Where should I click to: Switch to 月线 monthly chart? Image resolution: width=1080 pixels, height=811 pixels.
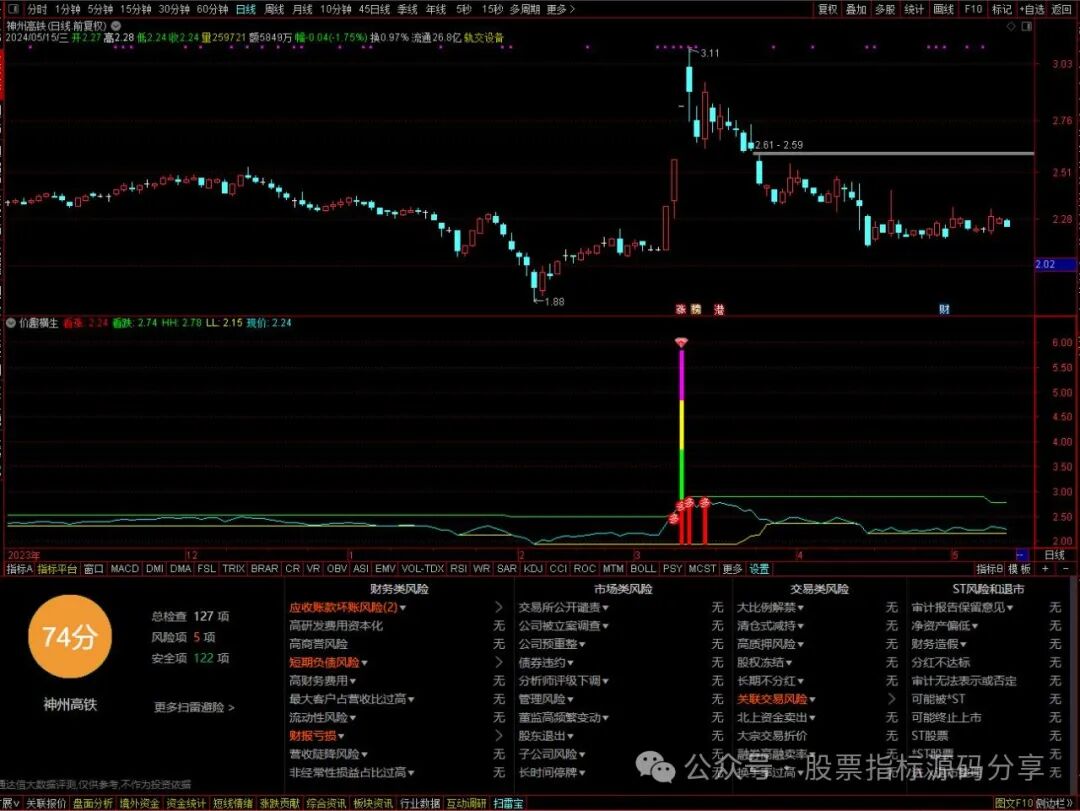coord(302,9)
